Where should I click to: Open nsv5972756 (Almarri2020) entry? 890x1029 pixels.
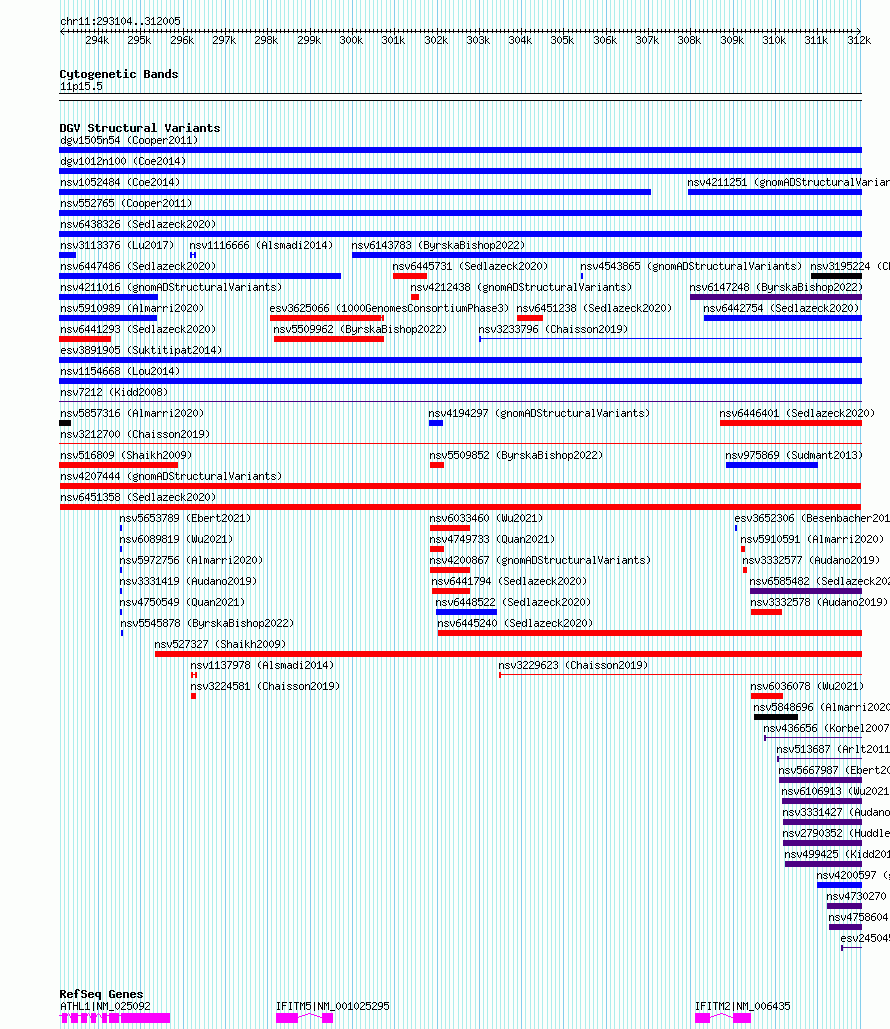191,560
